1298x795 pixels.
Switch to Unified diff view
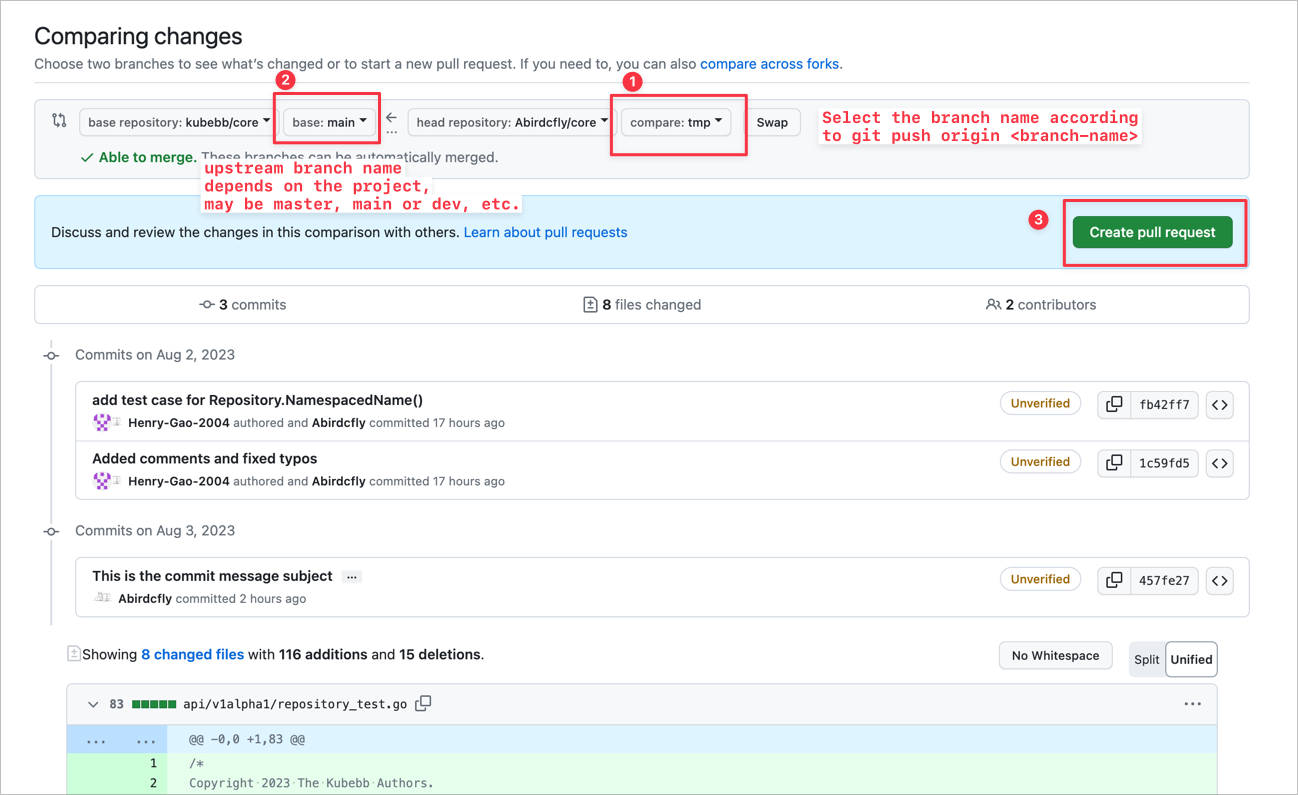coord(1191,659)
